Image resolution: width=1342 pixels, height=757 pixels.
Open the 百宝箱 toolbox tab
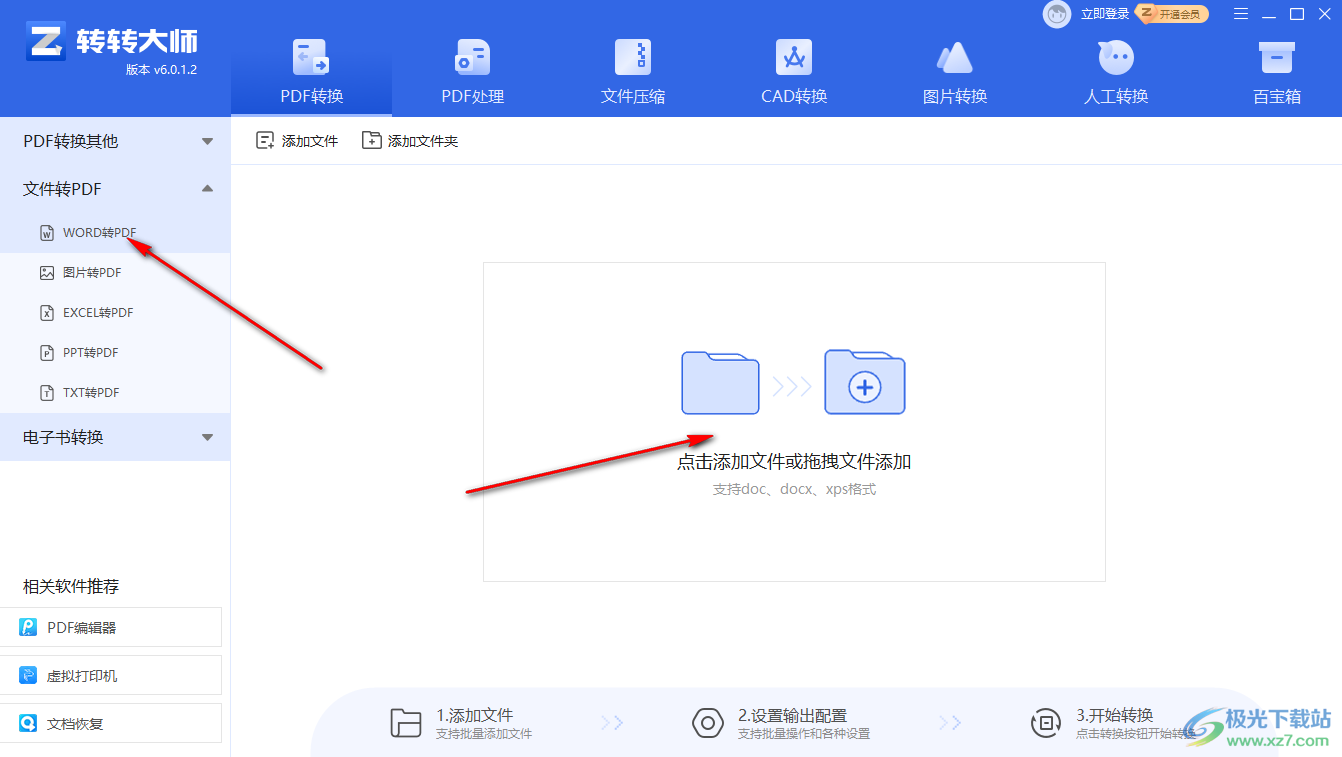[1277, 72]
